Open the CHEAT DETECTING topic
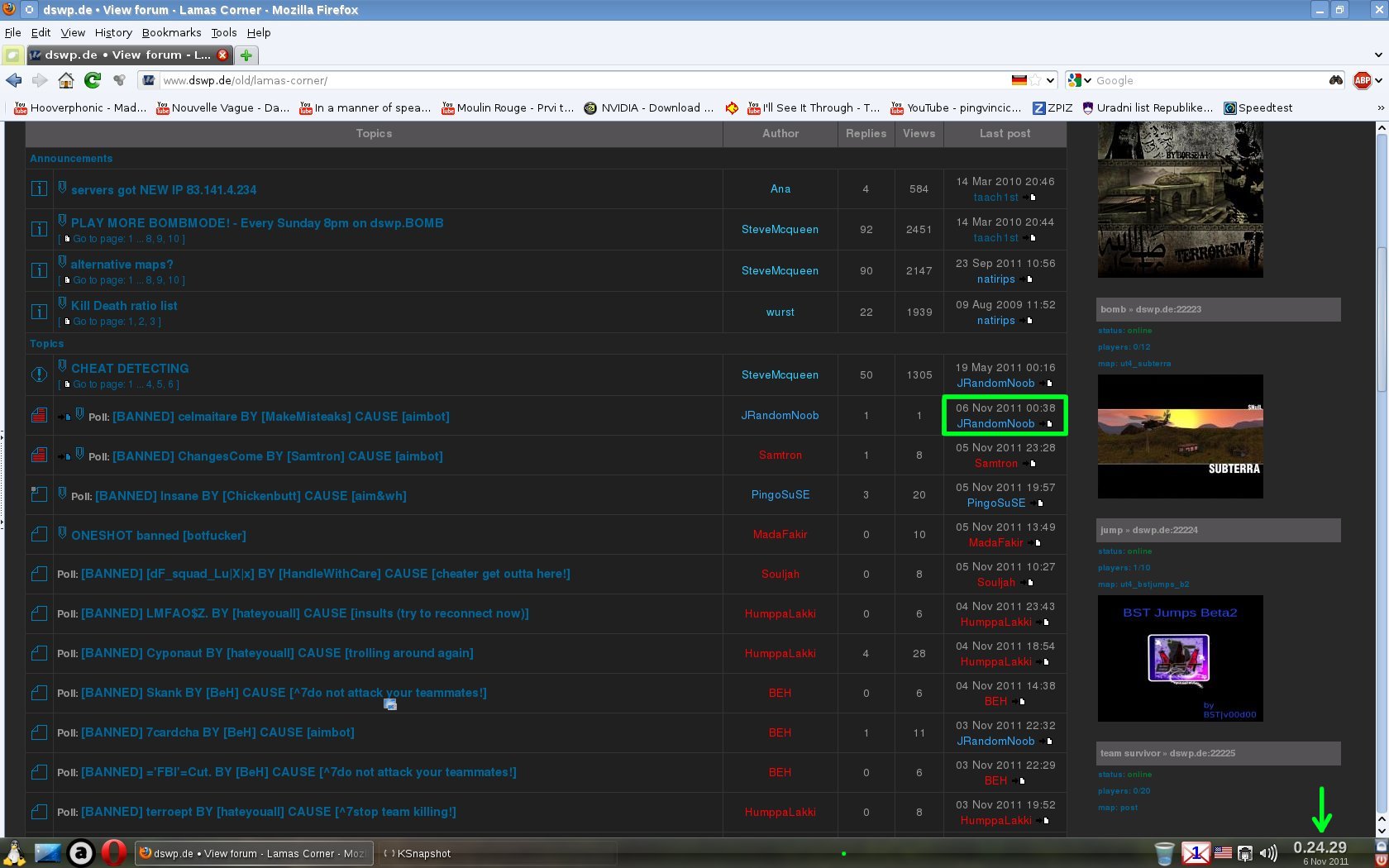1389x868 pixels. [x=130, y=369]
